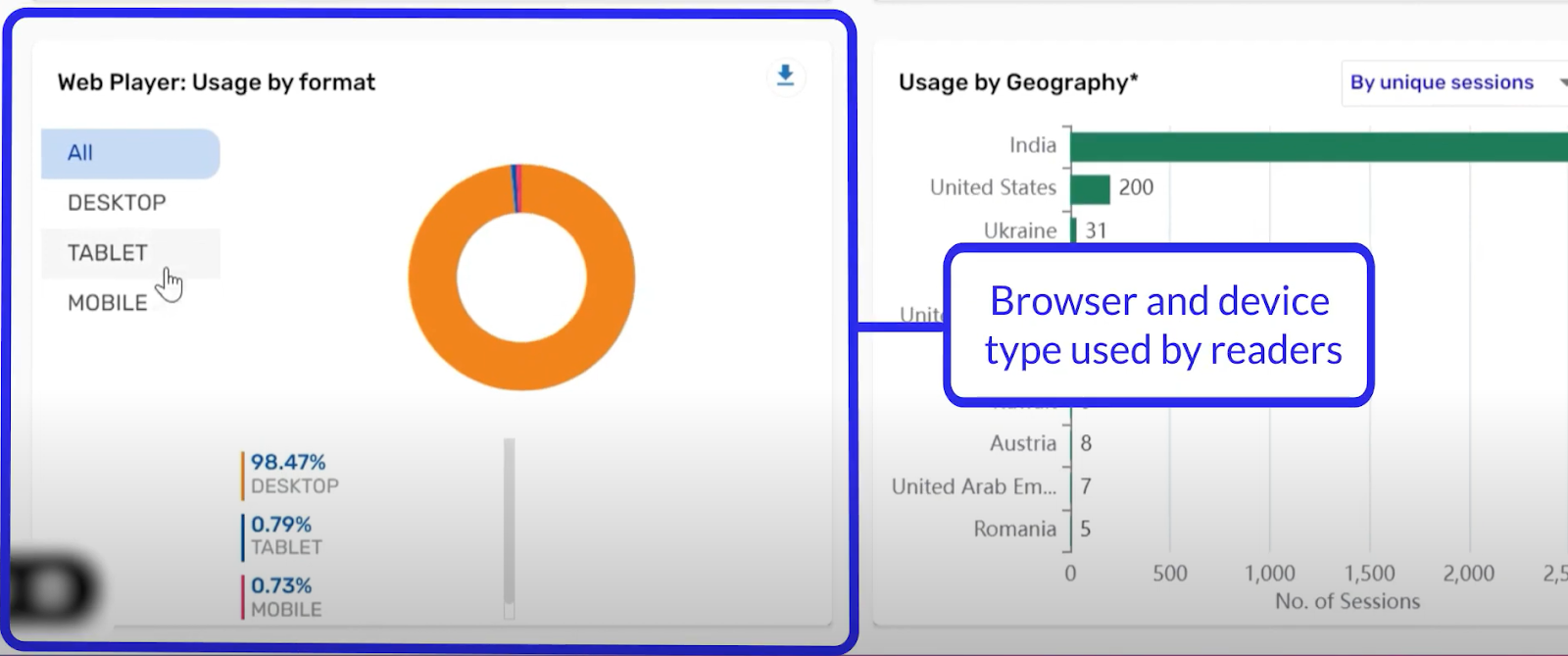Click the India bar in geography chart
Image resolution: width=1568 pixels, height=656 pixels.
[x=1318, y=146]
